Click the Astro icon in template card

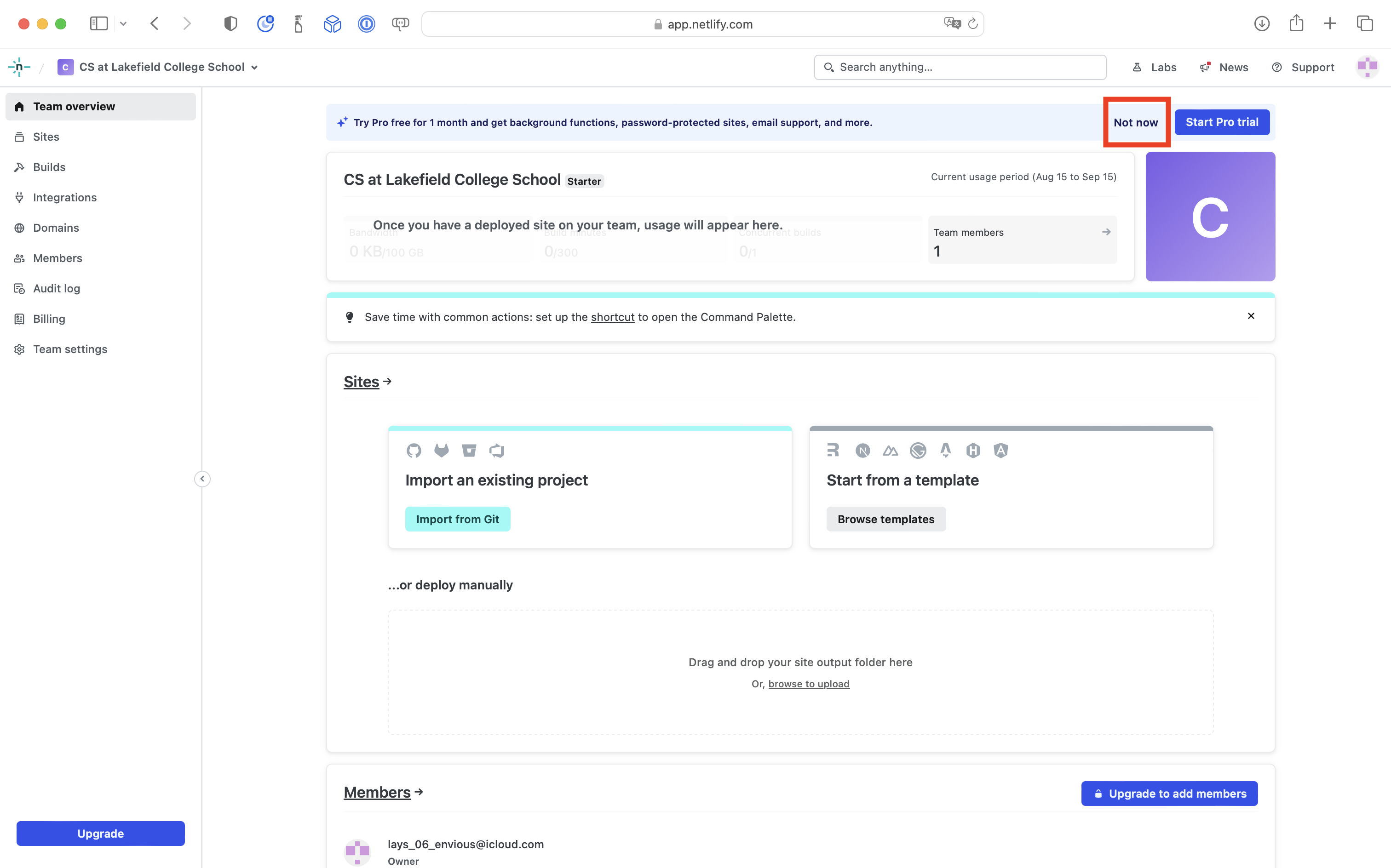point(945,451)
